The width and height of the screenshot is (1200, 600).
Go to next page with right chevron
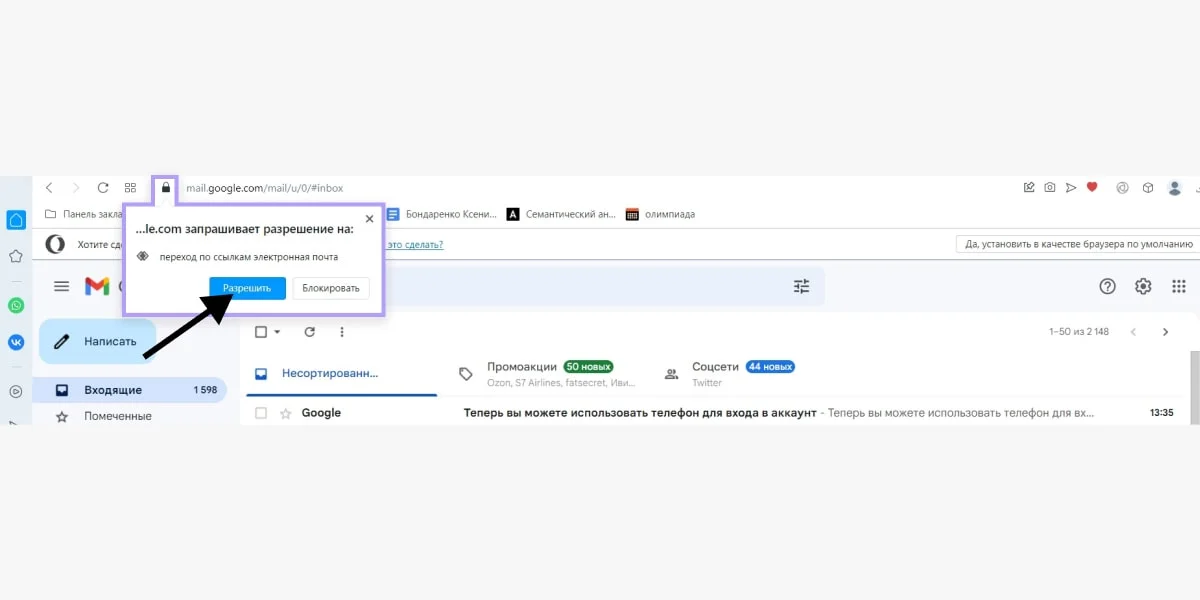(x=1166, y=331)
